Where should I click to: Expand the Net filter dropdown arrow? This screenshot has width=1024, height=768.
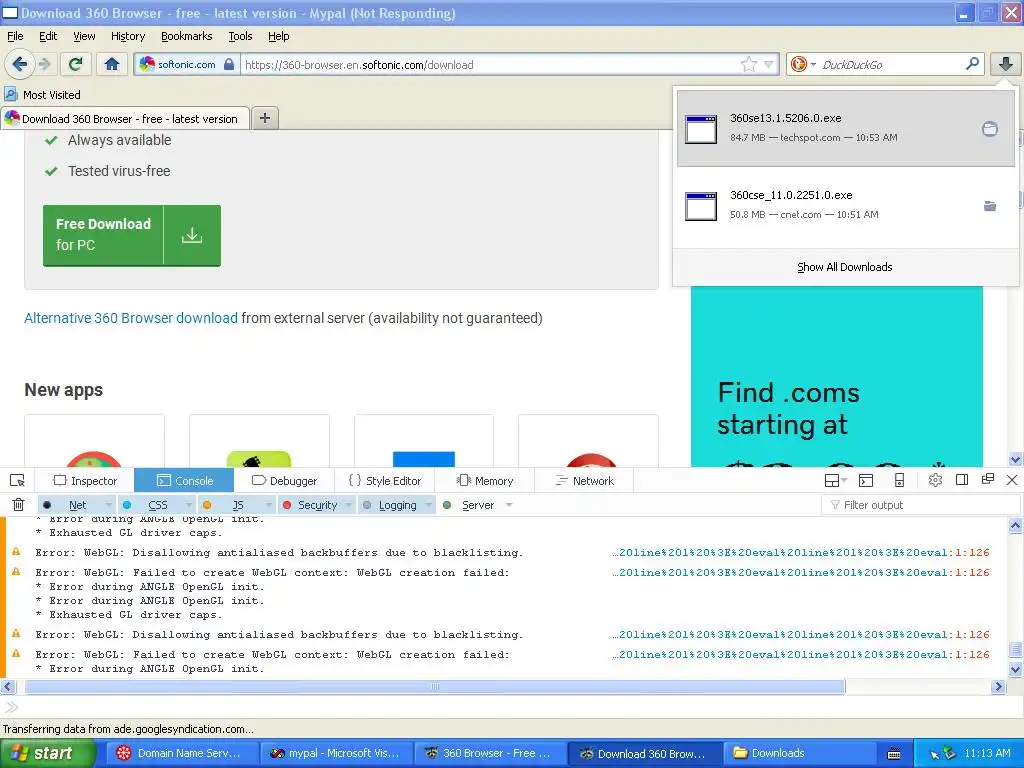tap(108, 505)
